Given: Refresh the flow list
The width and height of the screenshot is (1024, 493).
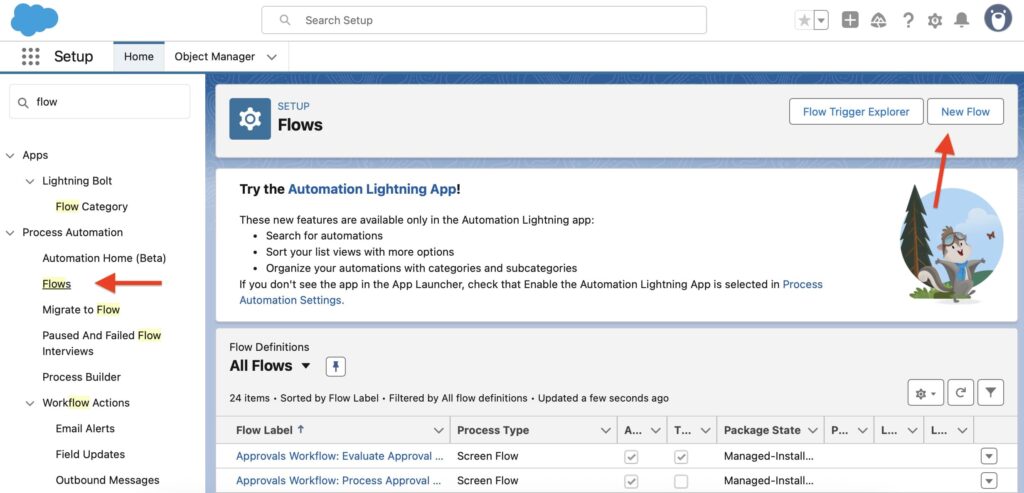Looking at the screenshot, I should 960,393.
